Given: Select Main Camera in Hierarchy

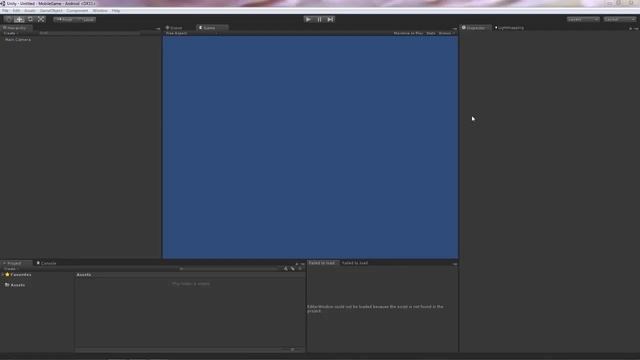Looking at the screenshot, I should pyautogui.click(x=18, y=40).
